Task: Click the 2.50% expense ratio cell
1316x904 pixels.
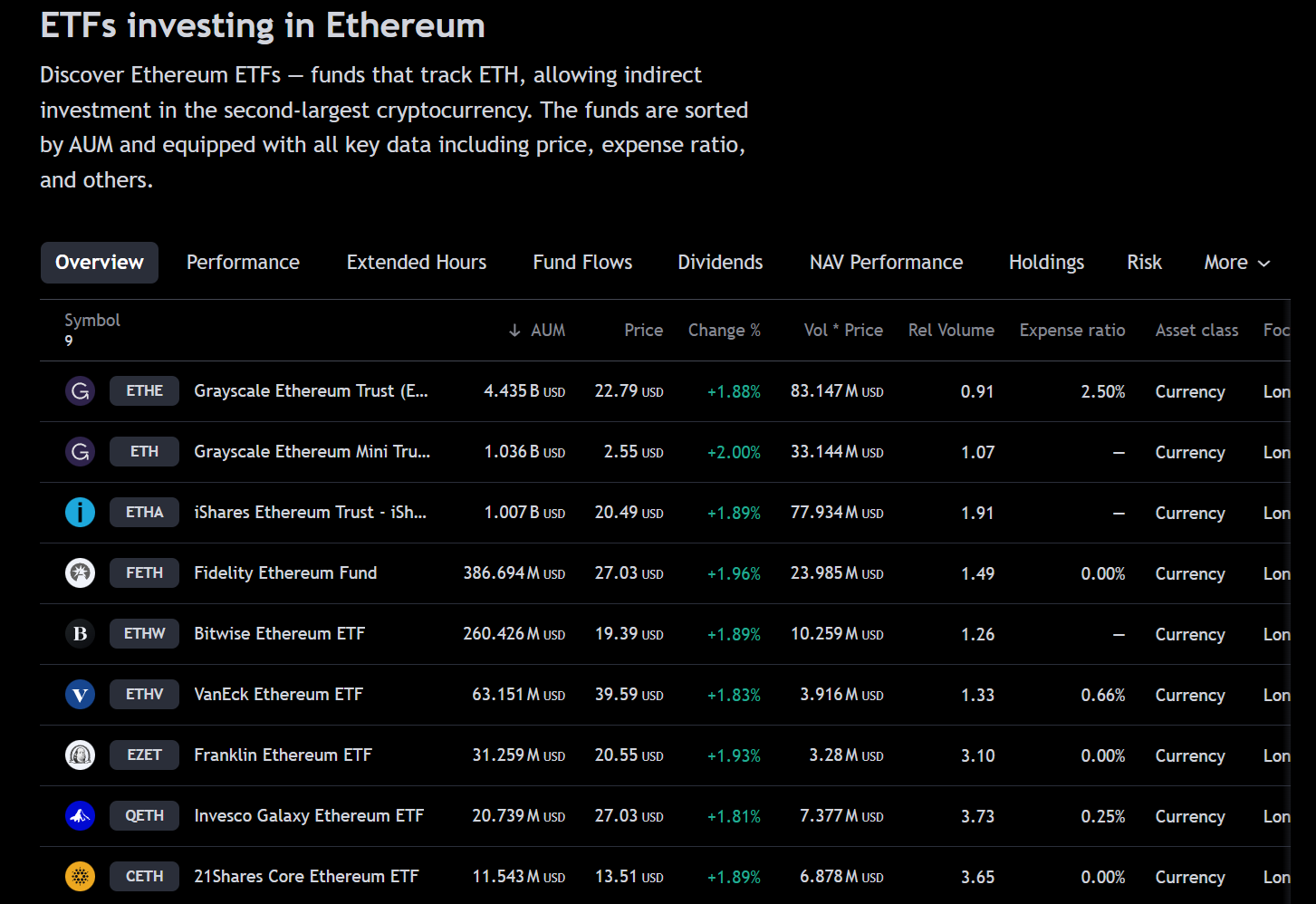Action: pyautogui.click(x=1103, y=392)
